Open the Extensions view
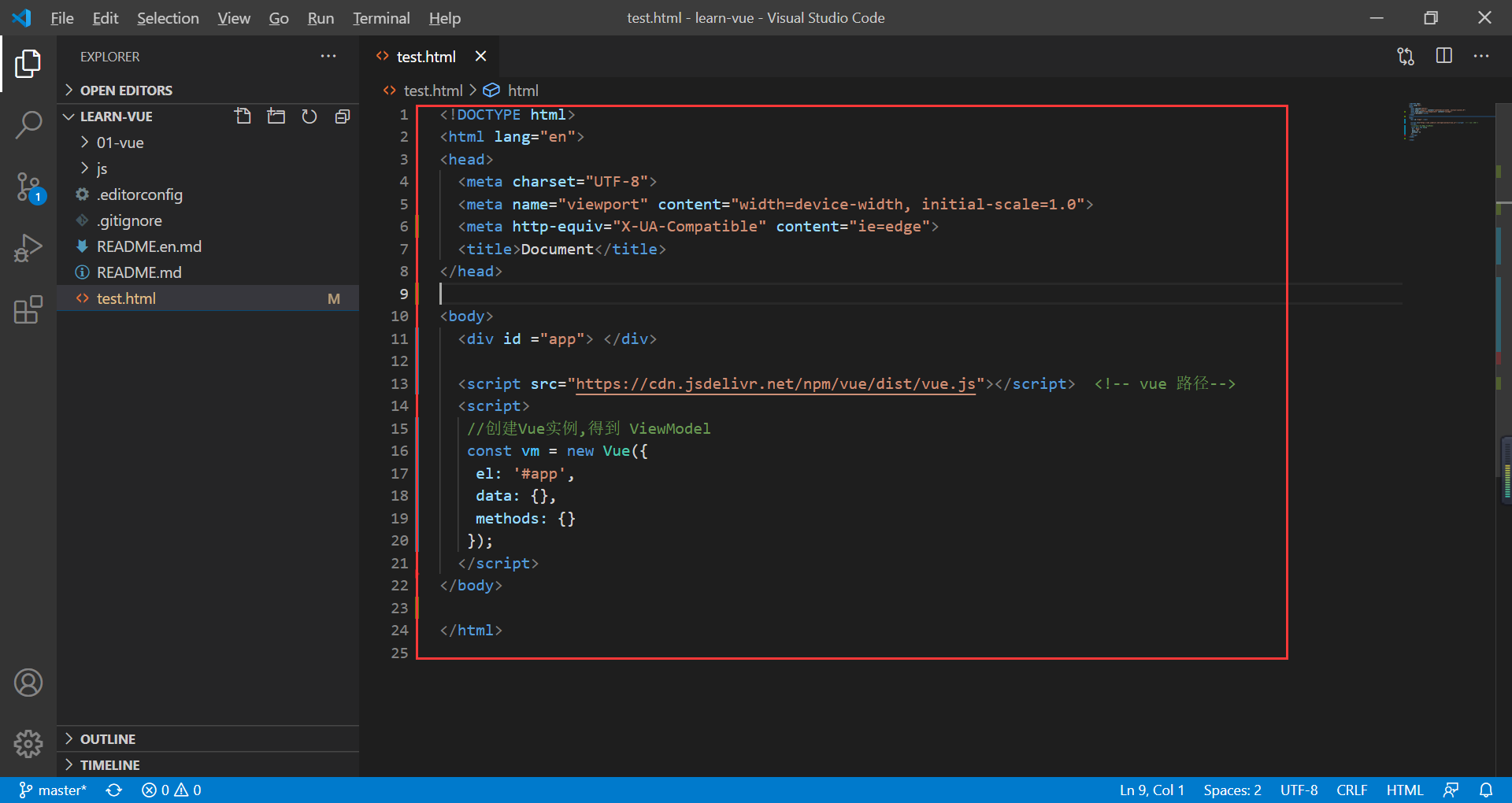 28,309
